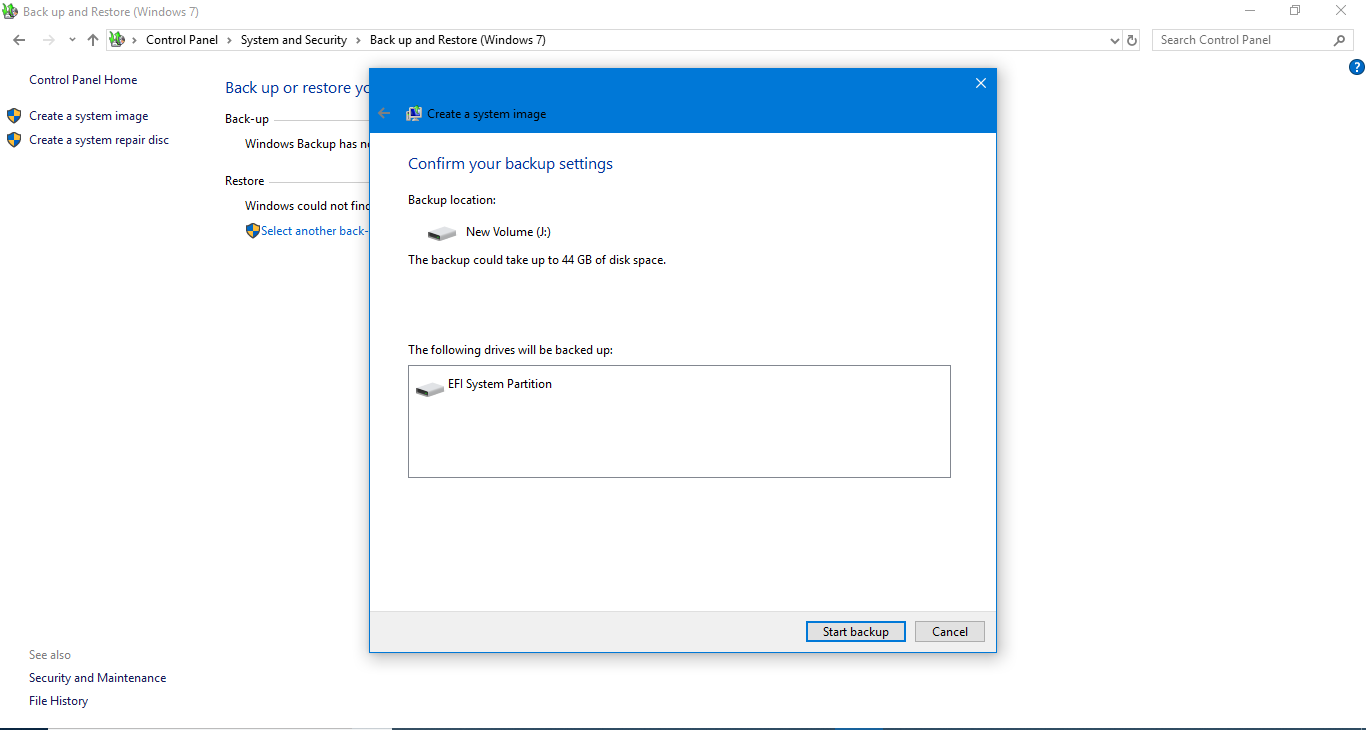Screen dimensions: 1366x730
Task: Select EFI System Partition in the drives list
Action: pos(499,384)
